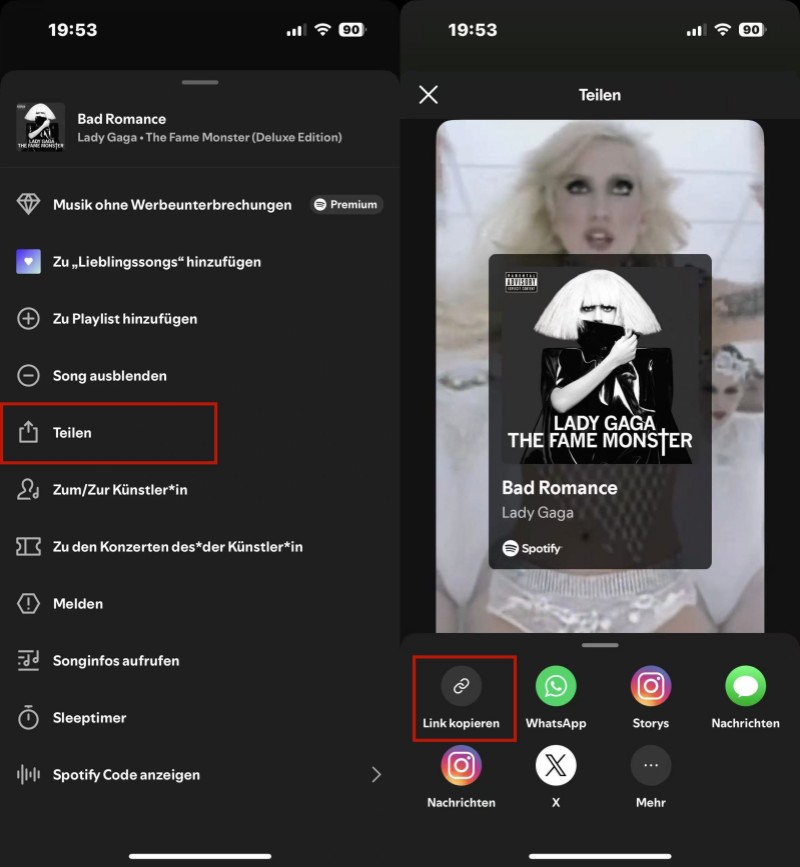Tap the Premium badge
The height and width of the screenshot is (867, 800).
click(x=346, y=205)
